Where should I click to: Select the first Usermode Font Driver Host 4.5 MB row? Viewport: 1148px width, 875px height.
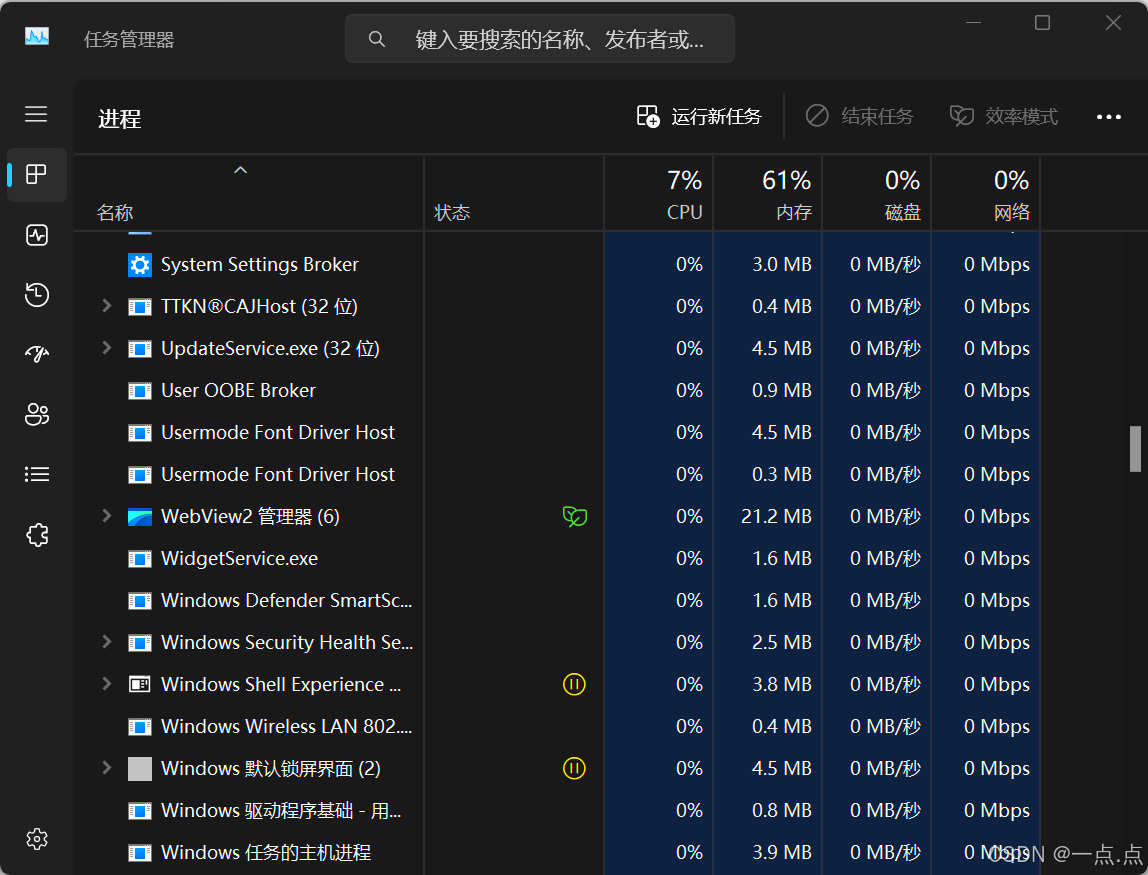tap(557, 433)
